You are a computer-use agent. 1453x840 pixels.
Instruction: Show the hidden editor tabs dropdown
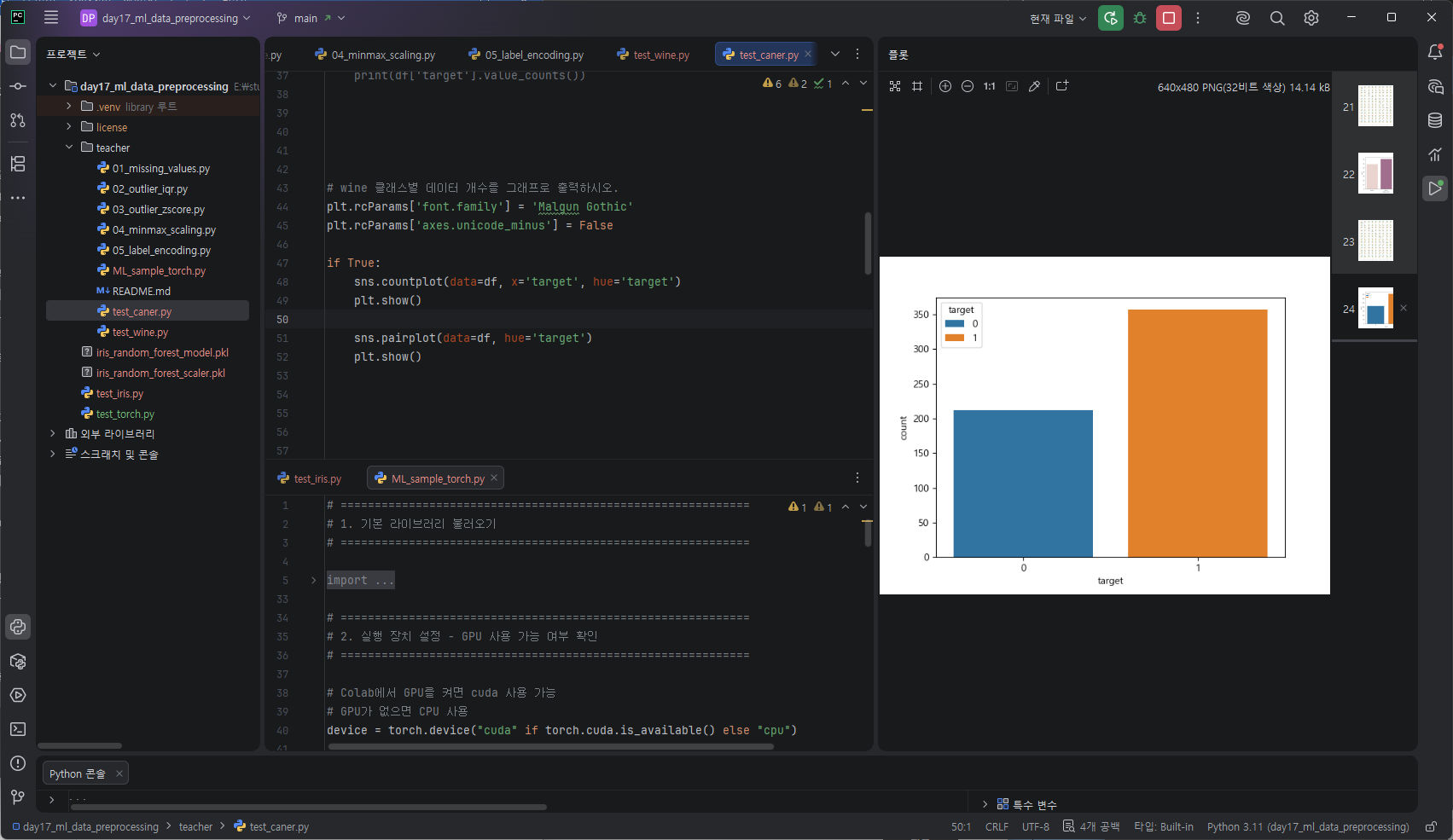click(835, 54)
